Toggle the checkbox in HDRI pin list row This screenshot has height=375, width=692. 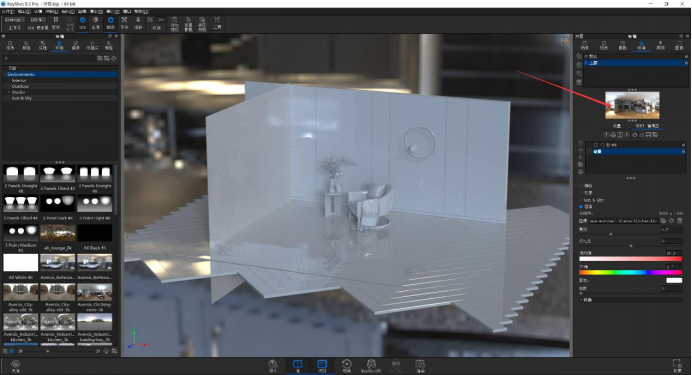(x=595, y=145)
